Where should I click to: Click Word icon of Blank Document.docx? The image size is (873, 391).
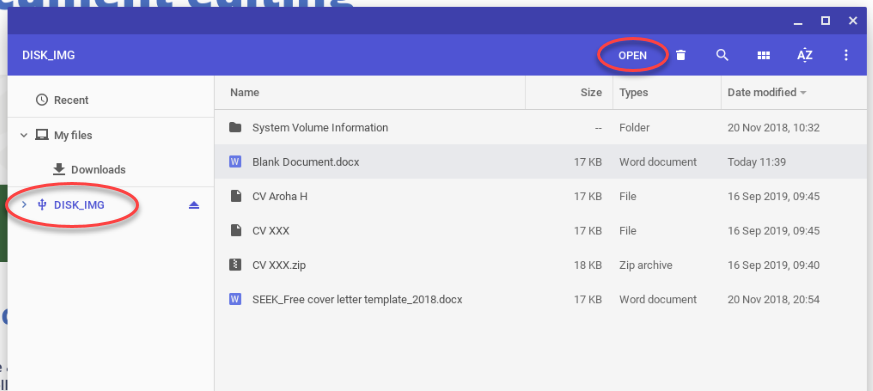[x=235, y=162]
